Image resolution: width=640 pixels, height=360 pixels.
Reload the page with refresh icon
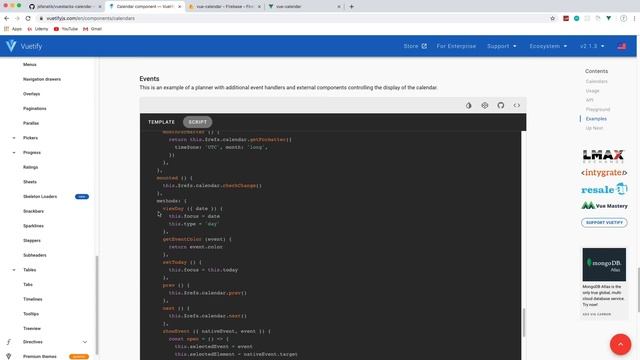tap(28, 18)
